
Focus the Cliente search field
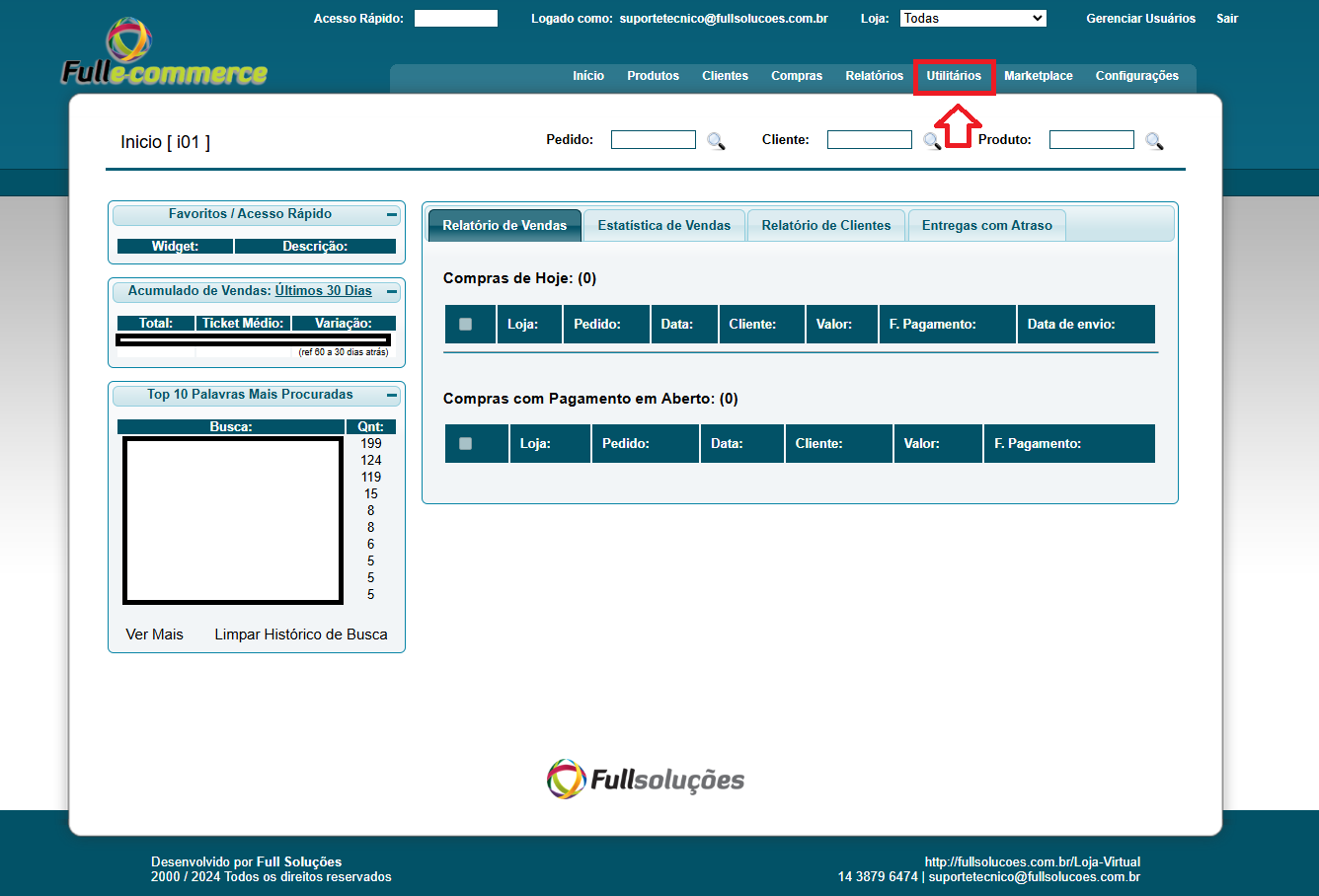coord(870,140)
